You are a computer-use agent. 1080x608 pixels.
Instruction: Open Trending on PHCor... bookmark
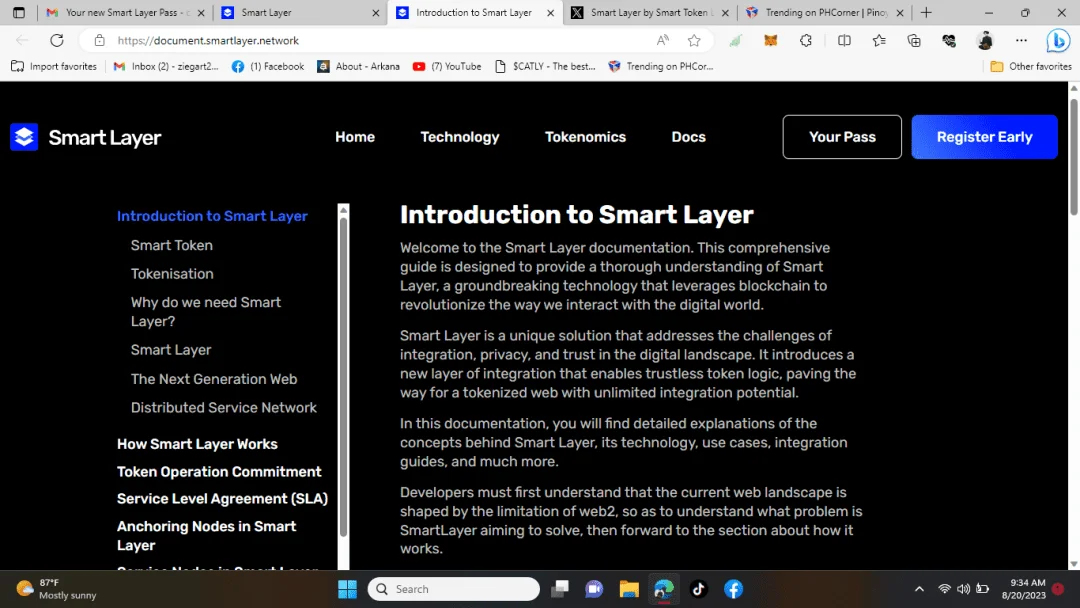661,66
